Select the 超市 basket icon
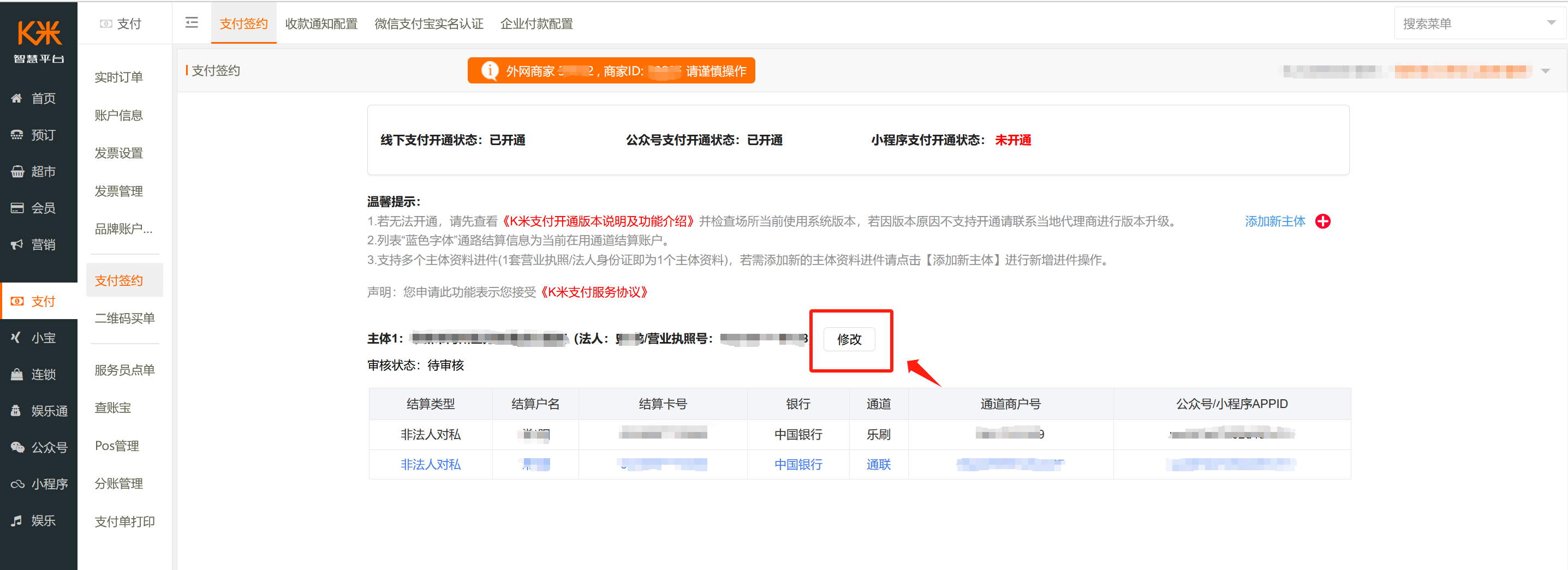Viewport: 1568px width, 570px height. [16, 172]
